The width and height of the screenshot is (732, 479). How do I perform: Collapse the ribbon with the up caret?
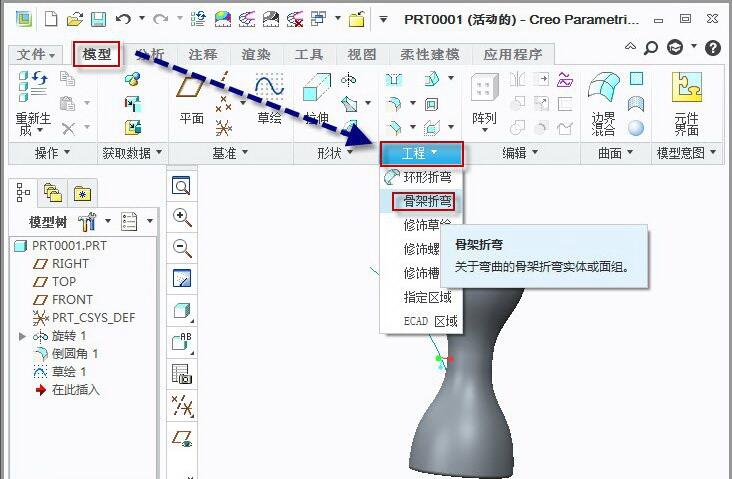630,46
